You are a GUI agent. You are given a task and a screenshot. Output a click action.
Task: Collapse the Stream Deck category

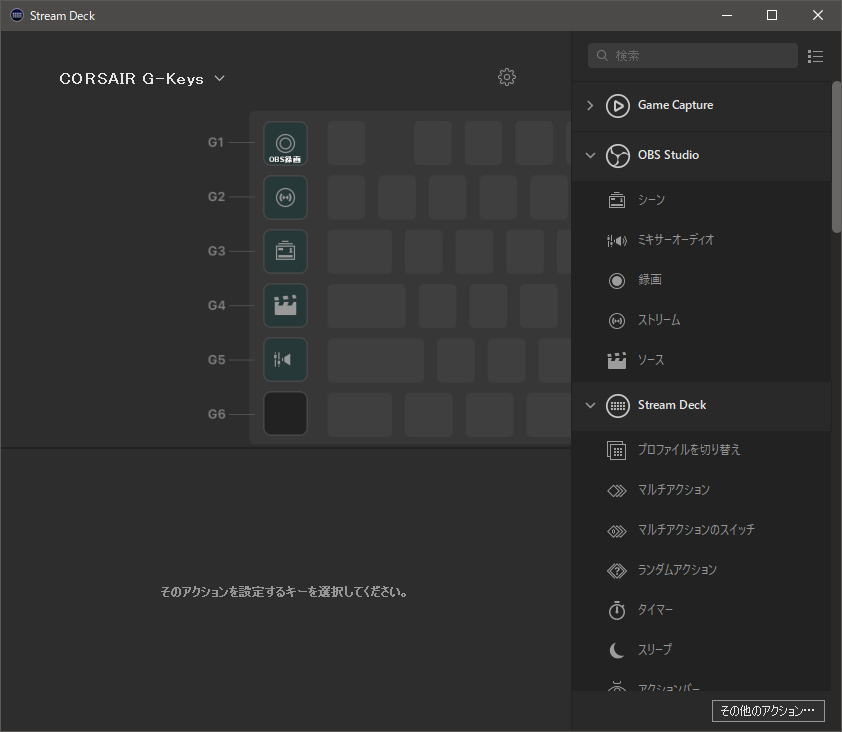590,405
